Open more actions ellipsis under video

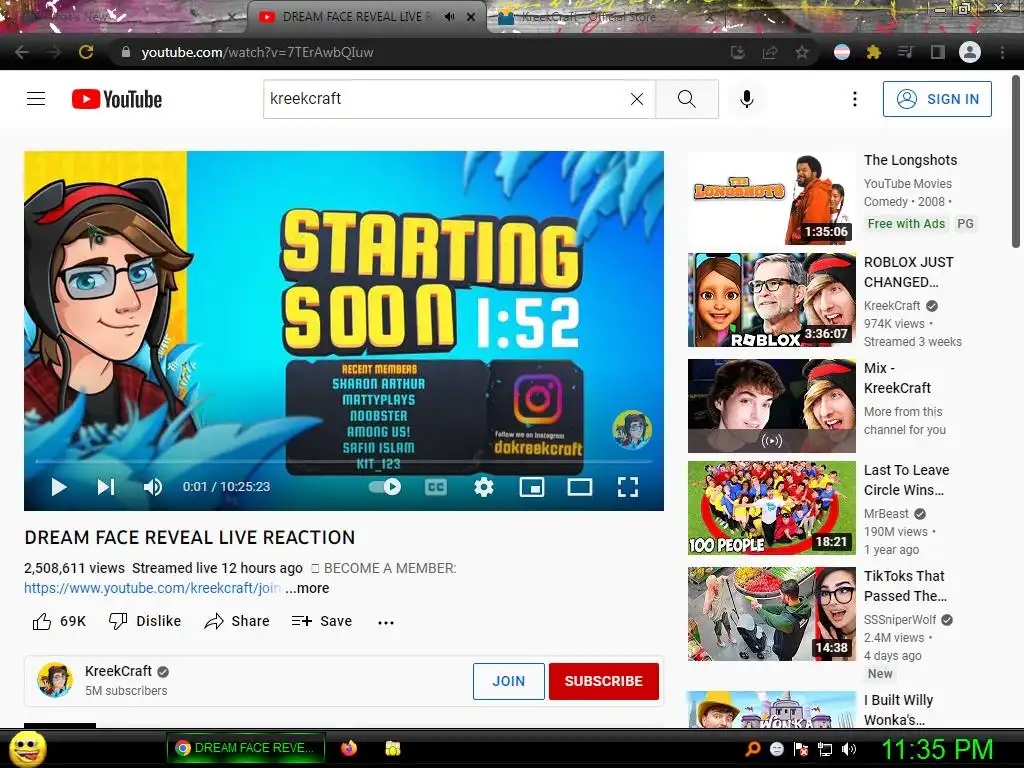386,622
